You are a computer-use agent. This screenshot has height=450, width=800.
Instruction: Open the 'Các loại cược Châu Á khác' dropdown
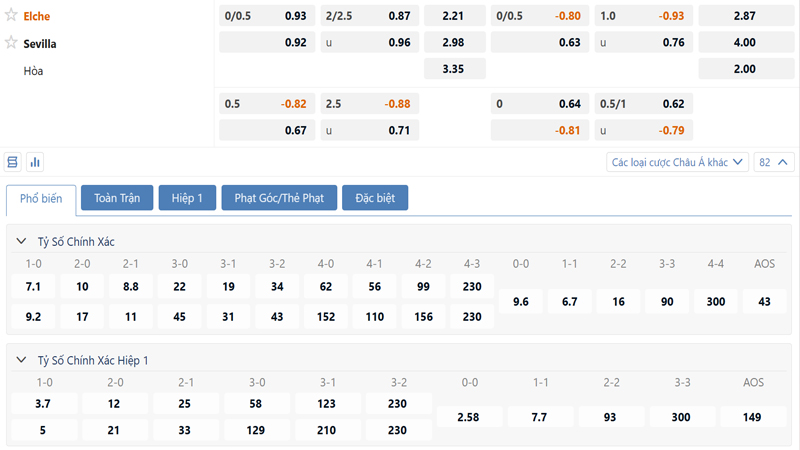point(678,162)
